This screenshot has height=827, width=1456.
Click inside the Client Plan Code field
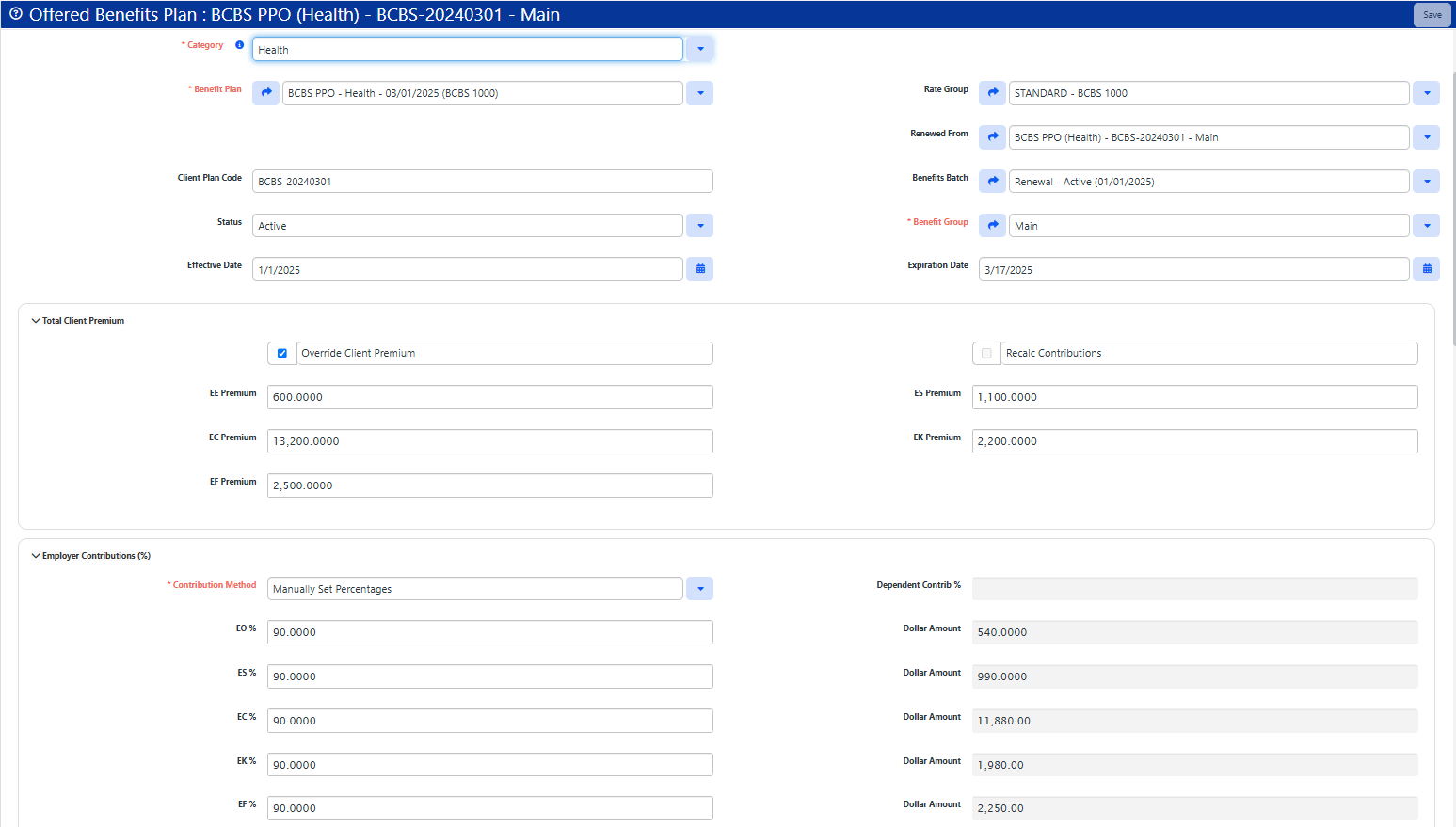[x=482, y=181]
